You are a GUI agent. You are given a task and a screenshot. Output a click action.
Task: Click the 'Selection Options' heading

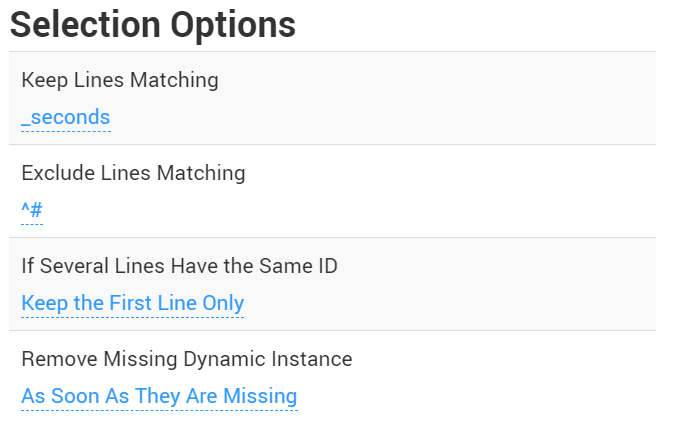153,25
